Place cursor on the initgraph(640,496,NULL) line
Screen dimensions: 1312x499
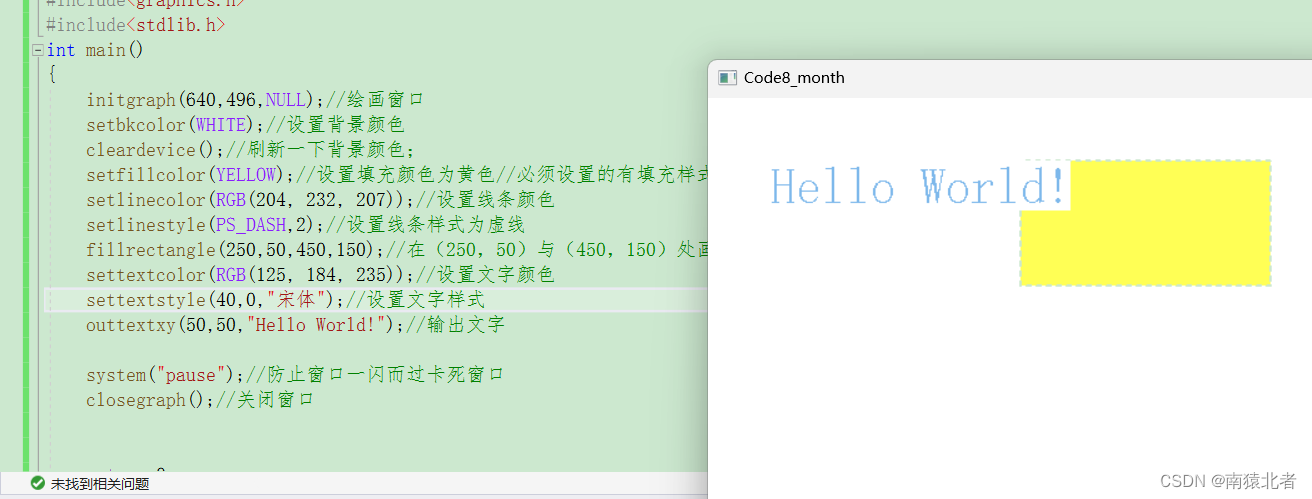pyautogui.click(x=255, y=100)
